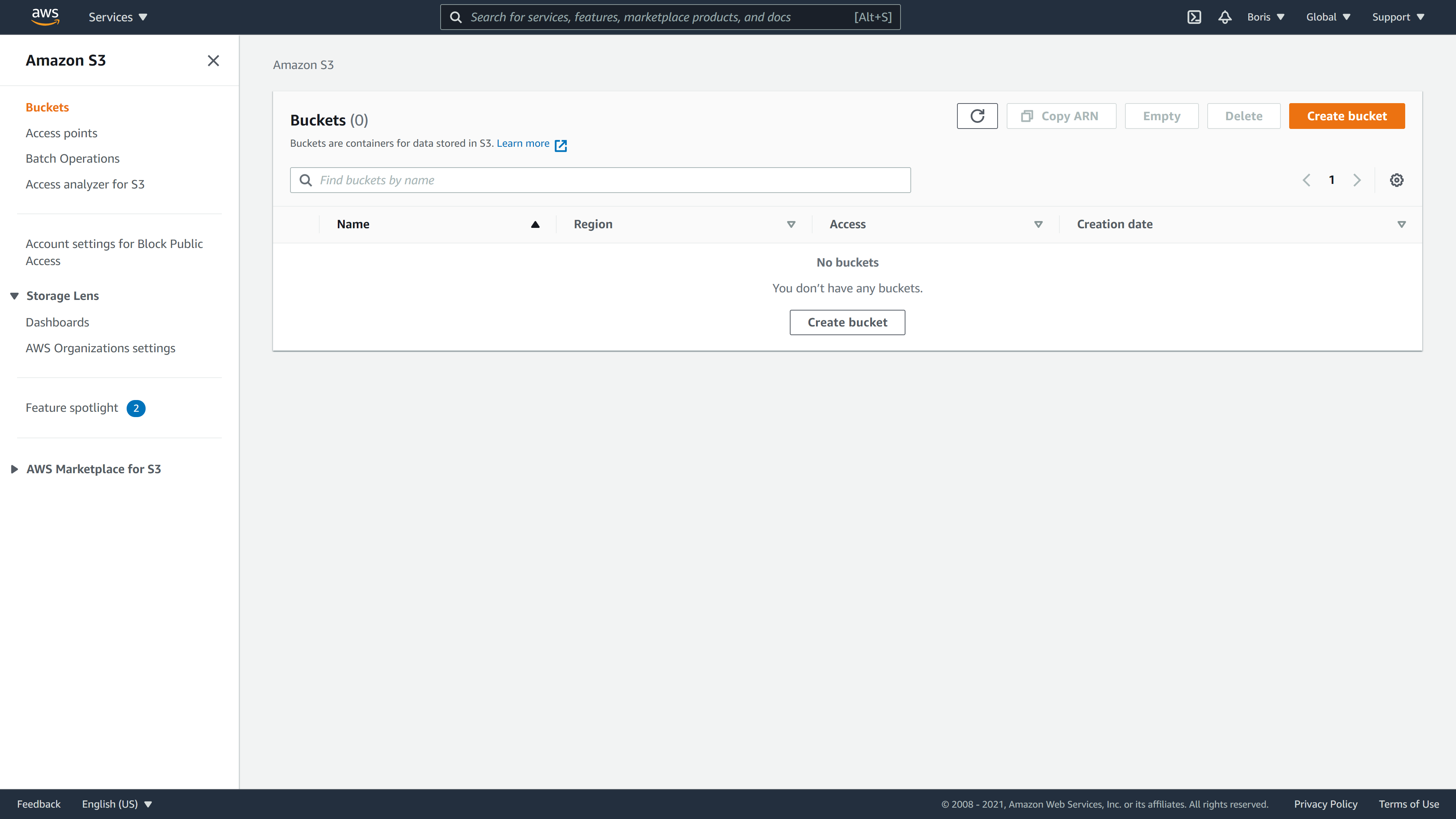This screenshot has height=819, width=1456.
Task: Open Access points page
Action: [61, 133]
